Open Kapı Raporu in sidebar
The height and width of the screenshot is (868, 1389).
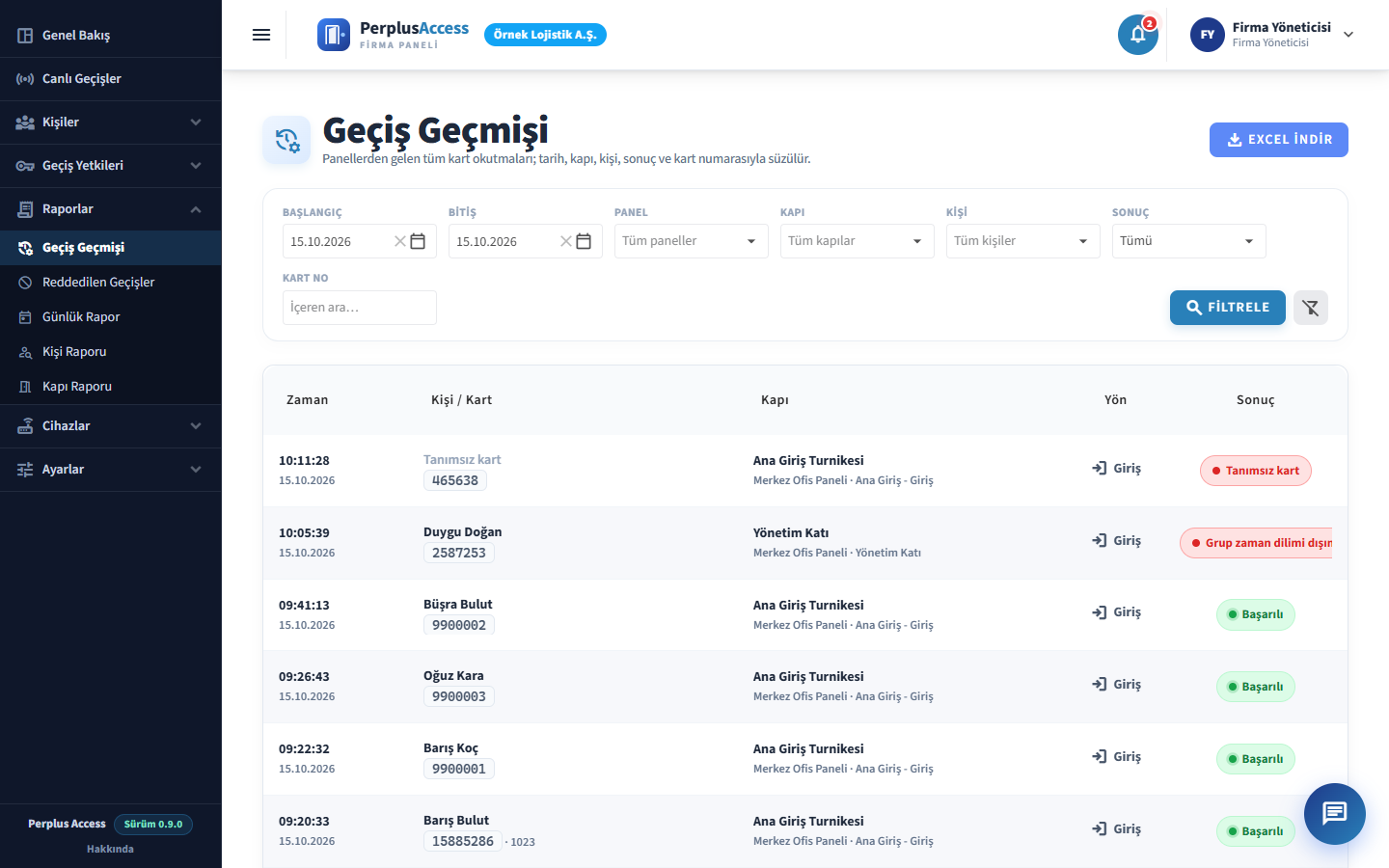click(111, 387)
